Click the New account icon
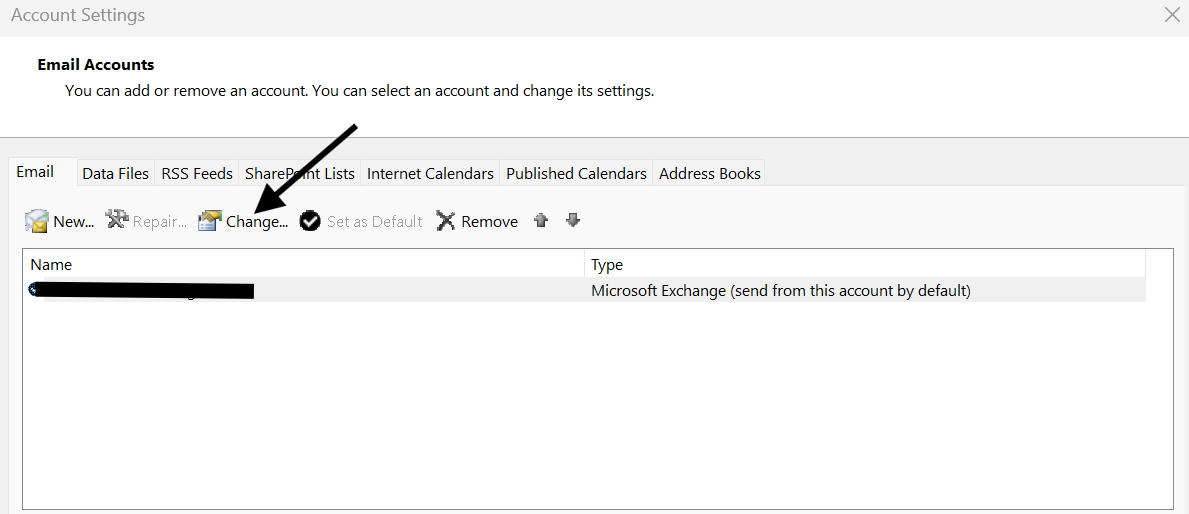 click(x=37, y=221)
